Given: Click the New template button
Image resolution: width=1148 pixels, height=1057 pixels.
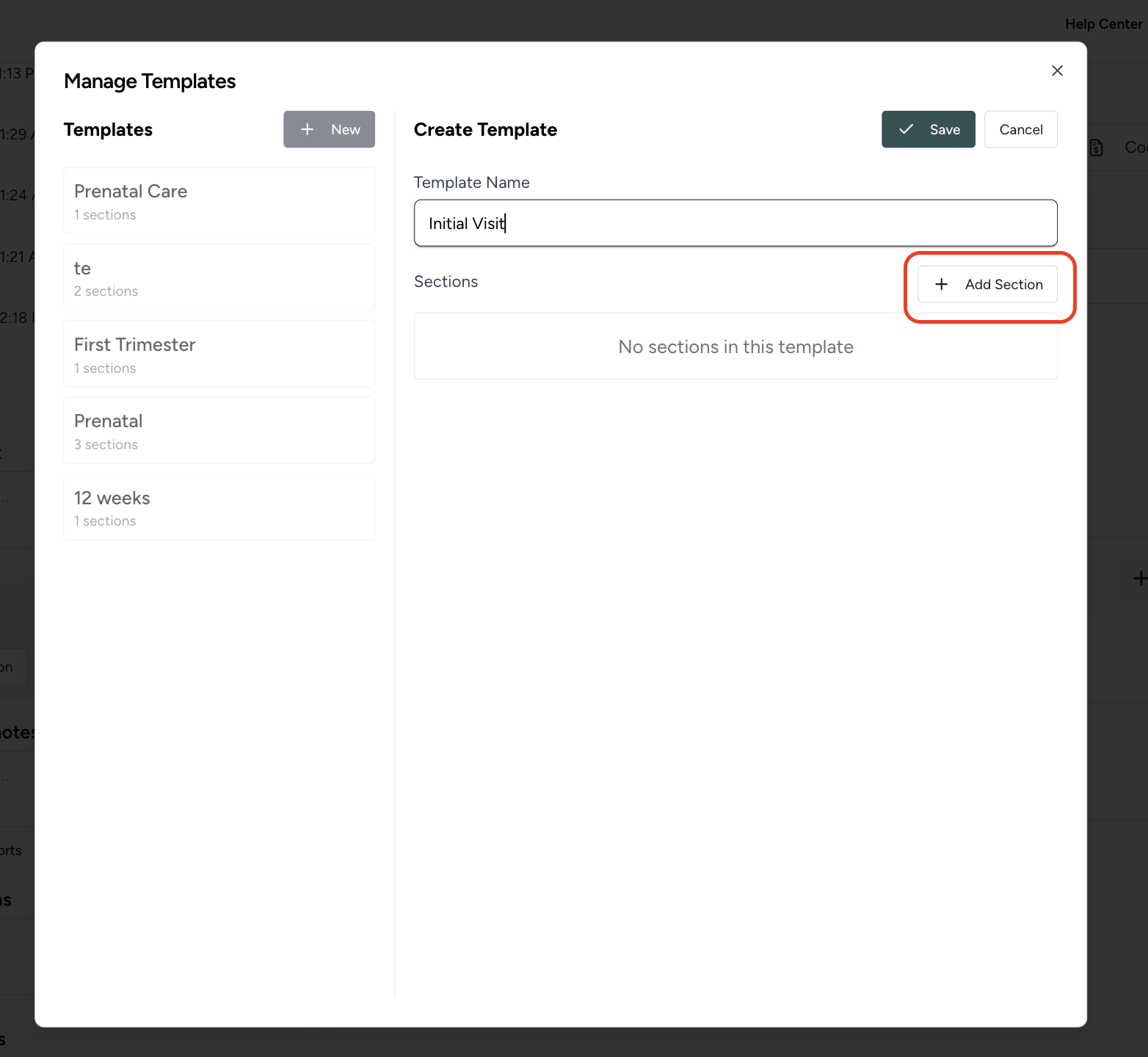Looking at the screenshot, I should 329,129.
